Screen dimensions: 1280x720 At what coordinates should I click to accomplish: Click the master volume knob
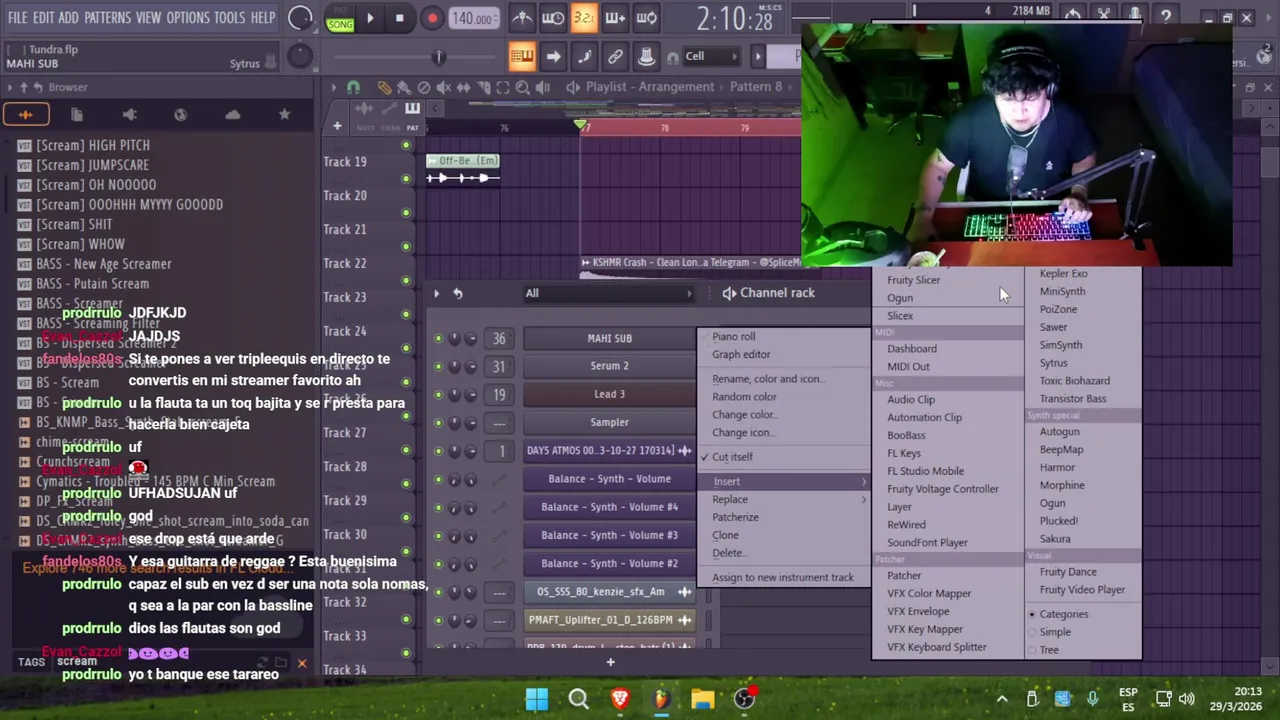click(x=299, y=18)
